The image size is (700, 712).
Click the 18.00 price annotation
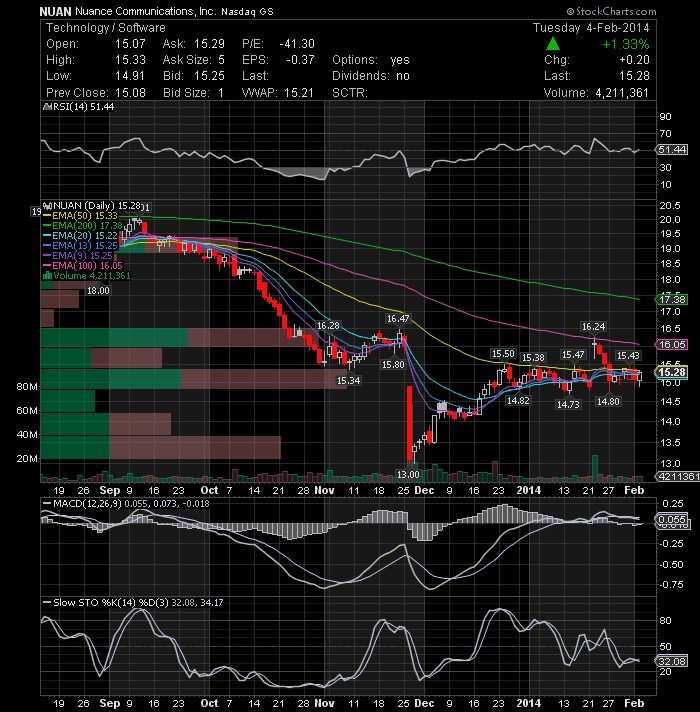tap(98, 291)
